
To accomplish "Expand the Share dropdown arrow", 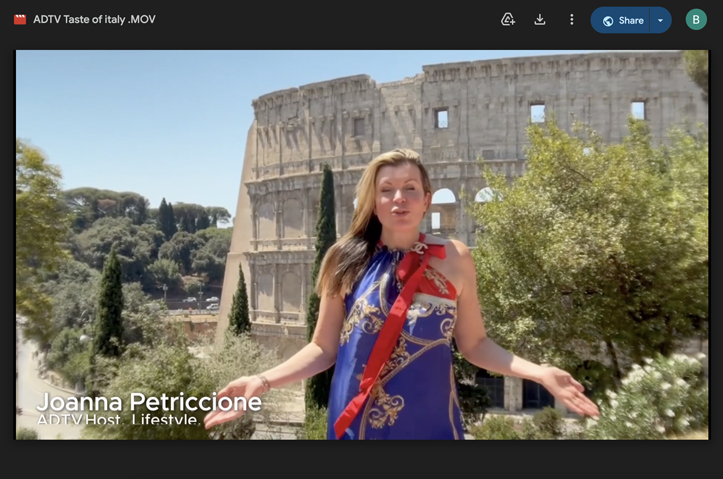I will pyautogui.click(x=660, y=20).
